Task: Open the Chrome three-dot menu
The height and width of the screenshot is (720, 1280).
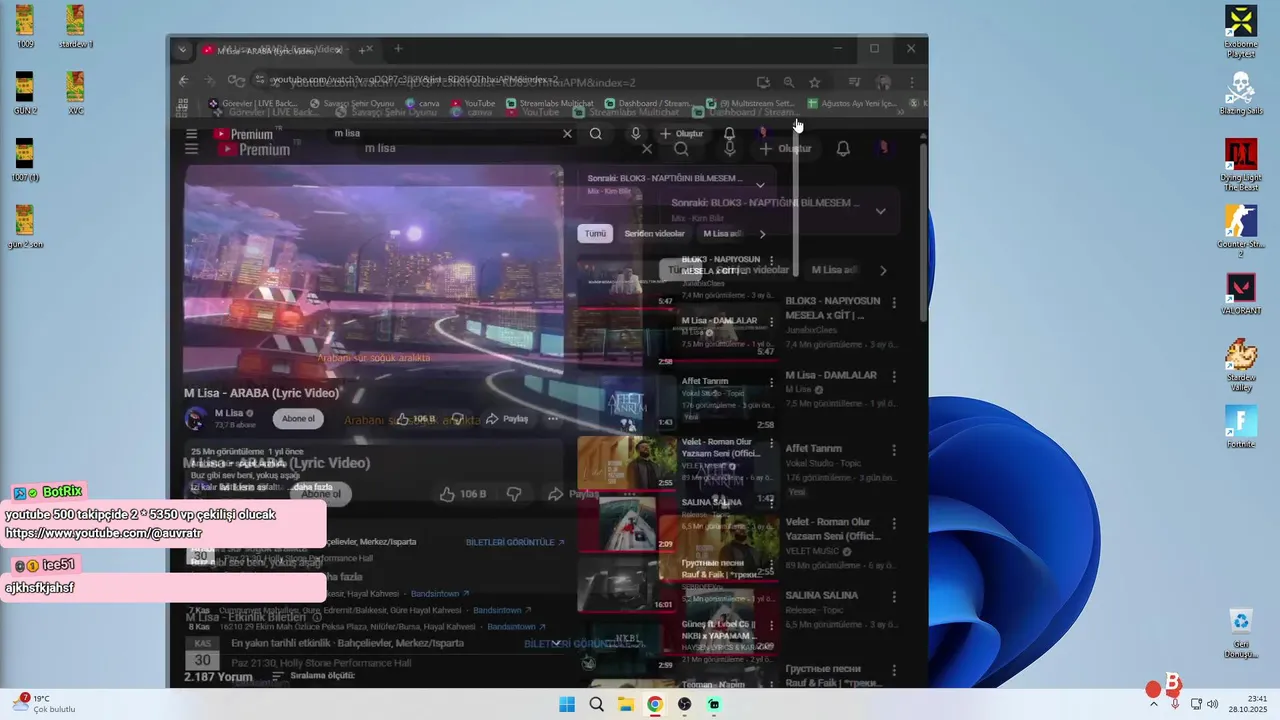Action: coord(911,82)
